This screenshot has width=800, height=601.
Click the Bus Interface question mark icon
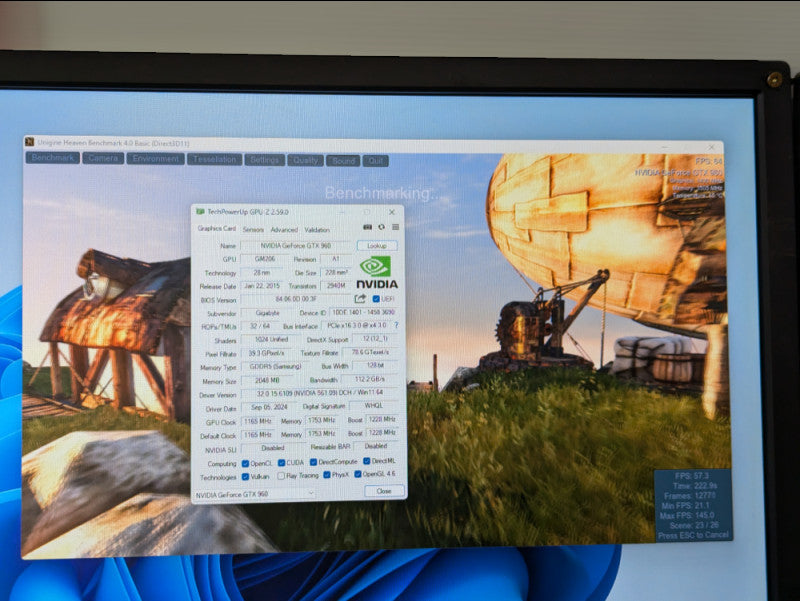click(396, 325)
